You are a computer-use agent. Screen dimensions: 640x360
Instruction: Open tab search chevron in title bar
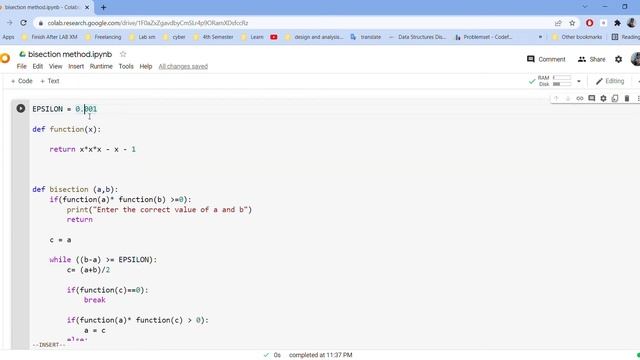click(x=585, y=7)
